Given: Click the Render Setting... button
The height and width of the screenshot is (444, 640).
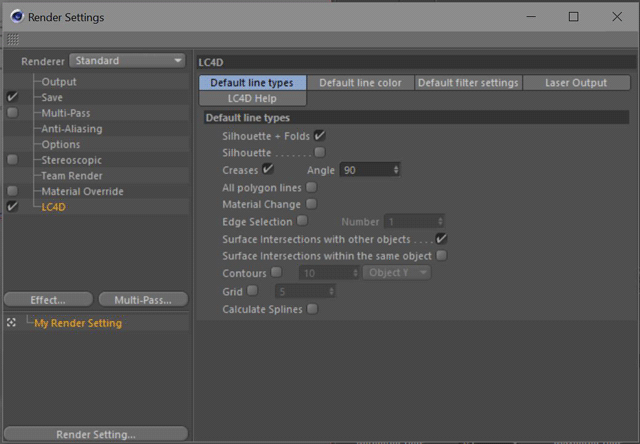Looking at the screenshot, I should pyautogui.click(x=96, y=434).
